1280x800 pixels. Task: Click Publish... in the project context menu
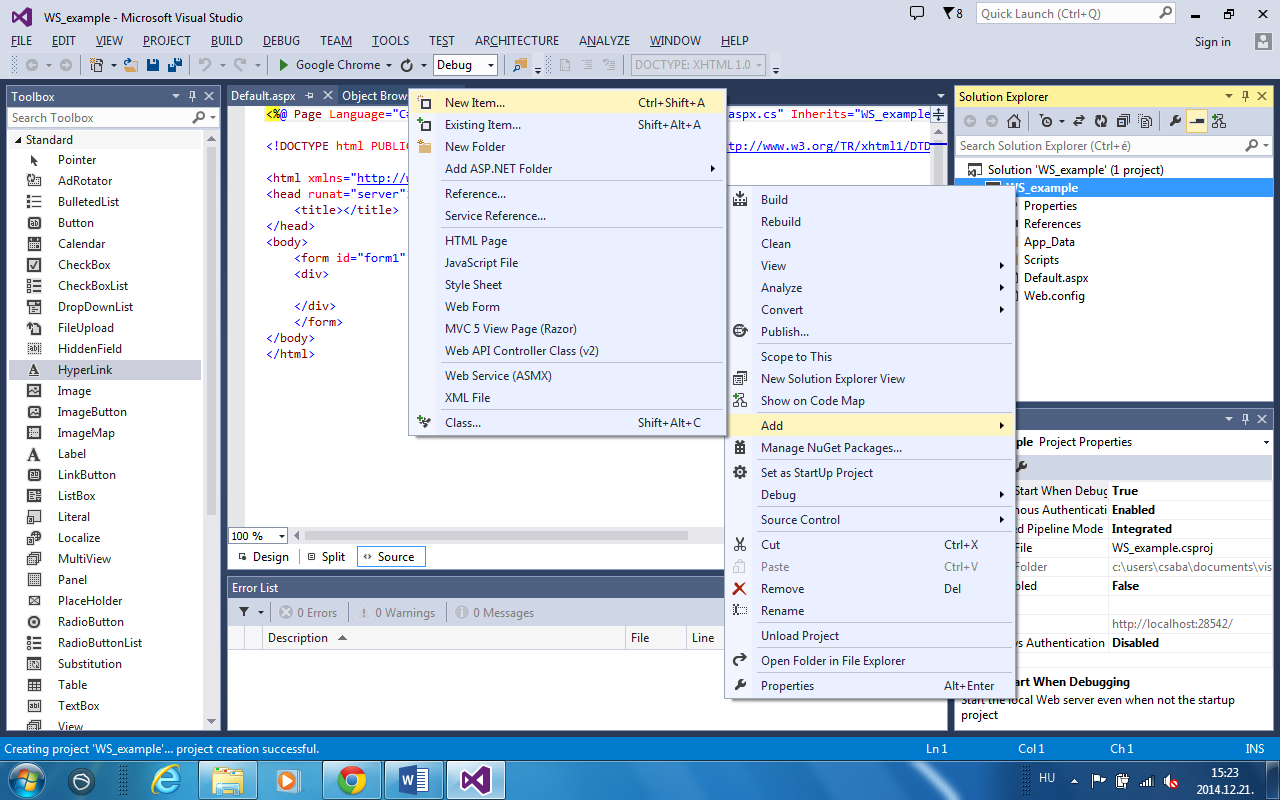[869, 332]
